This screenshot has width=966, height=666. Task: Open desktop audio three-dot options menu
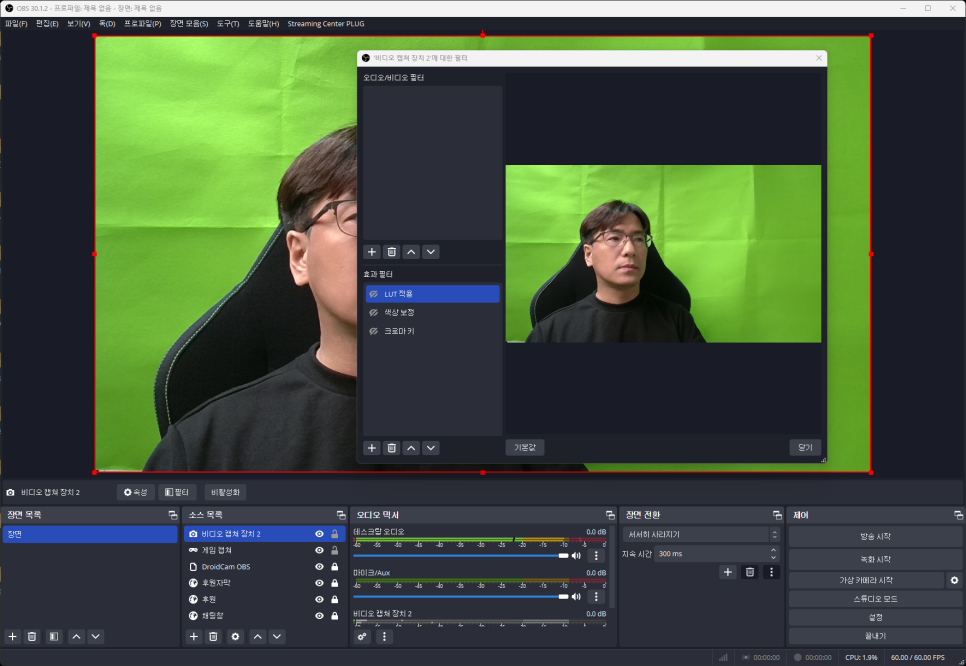coord(596,555)
